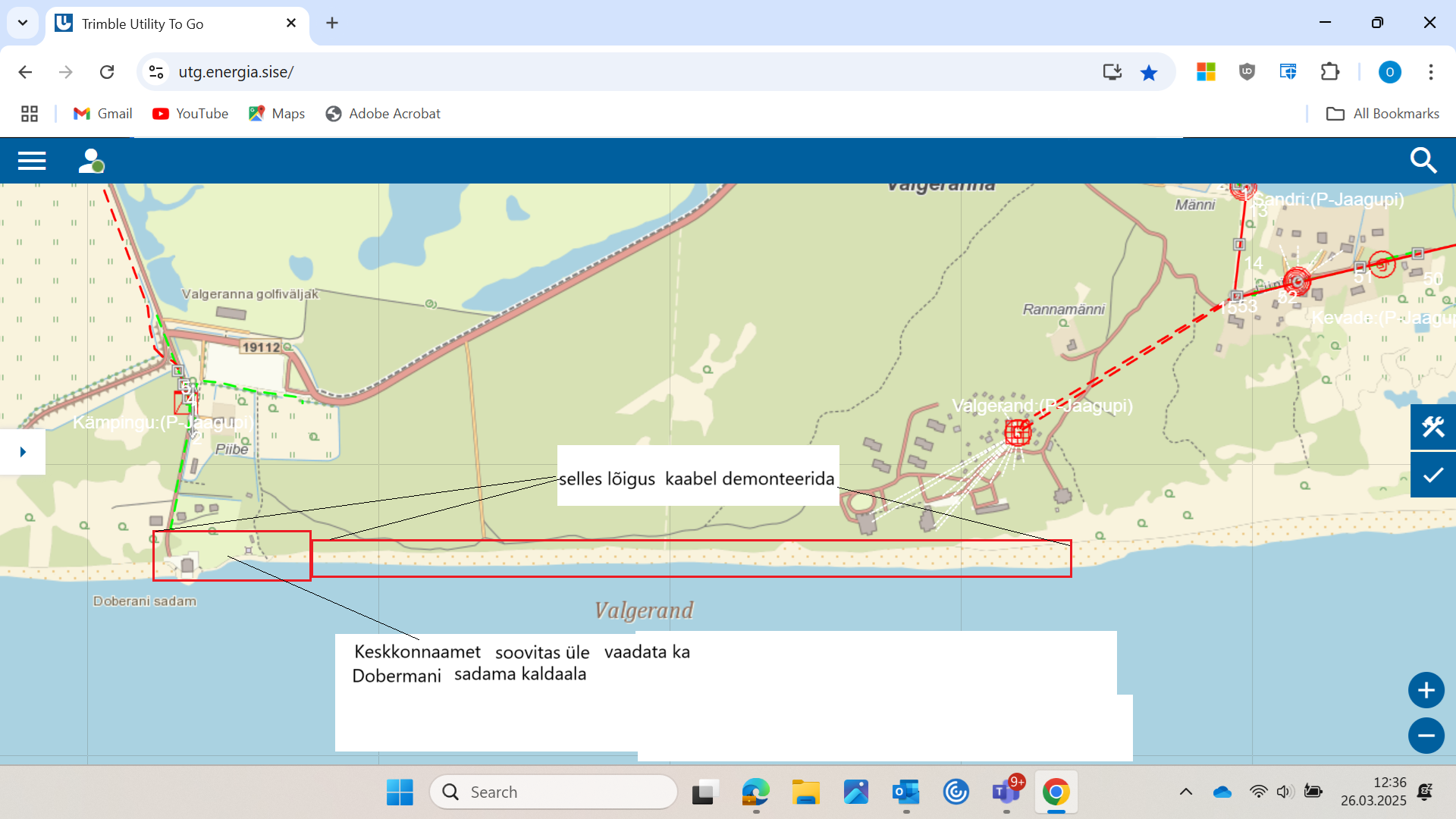The height and width of the screenshot is (819, 1456).
Task: Toggle the bookmark star for this page
Action: click(1149, 72)
